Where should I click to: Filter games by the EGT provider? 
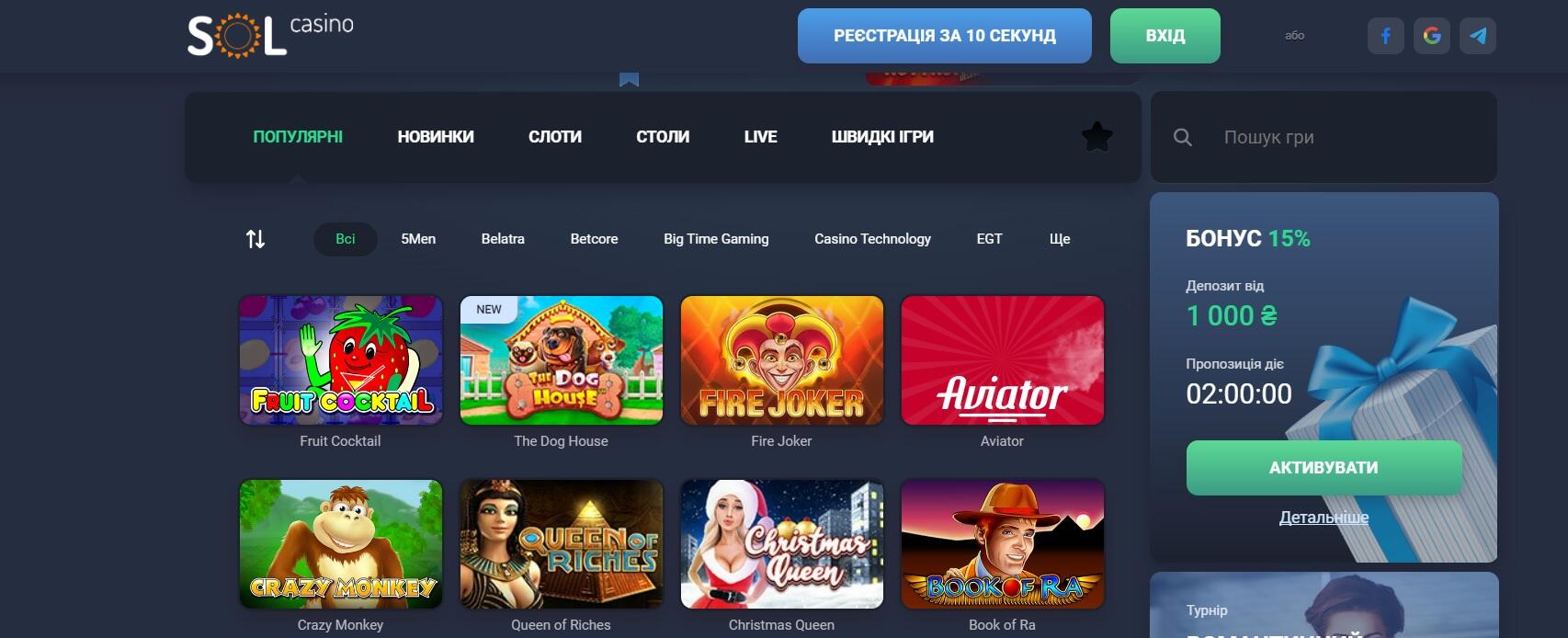coord(989,239)
